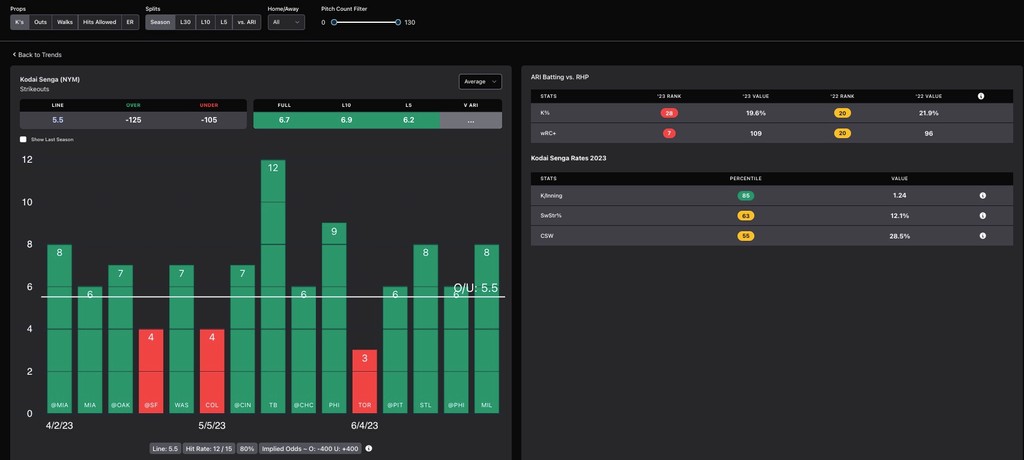Viewport: 1024px width, 460px height.
Task: Click info icon in CSW row
Action: pyautogui.click(x=983, y=236)
